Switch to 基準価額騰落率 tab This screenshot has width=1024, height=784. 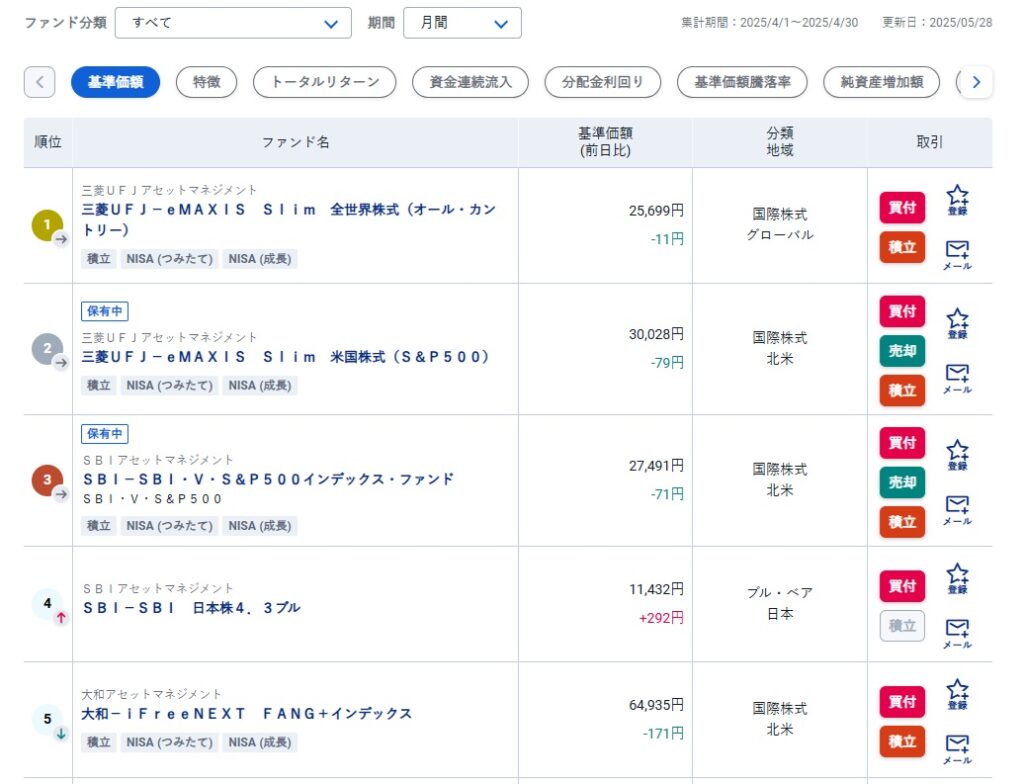click(742, 82)
